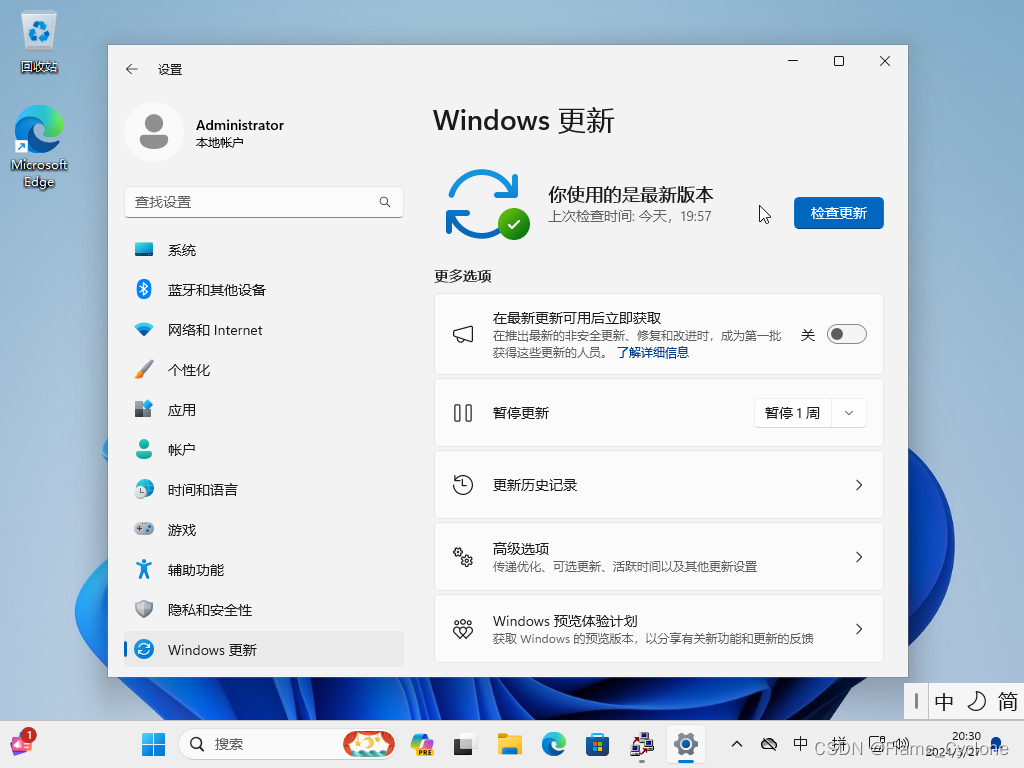
Task: Click the large update status sync icon
Action: click(x=487, y=204)
